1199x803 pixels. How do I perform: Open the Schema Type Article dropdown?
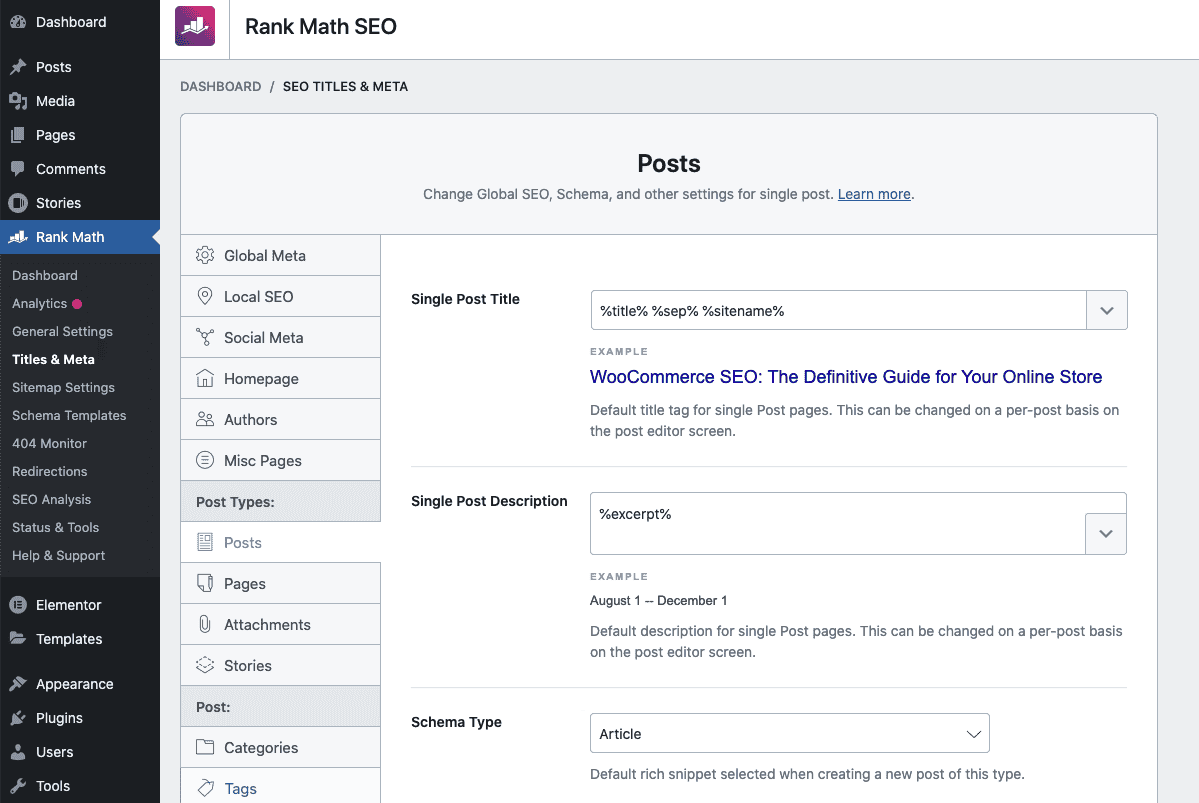click(x=789, y=733)
